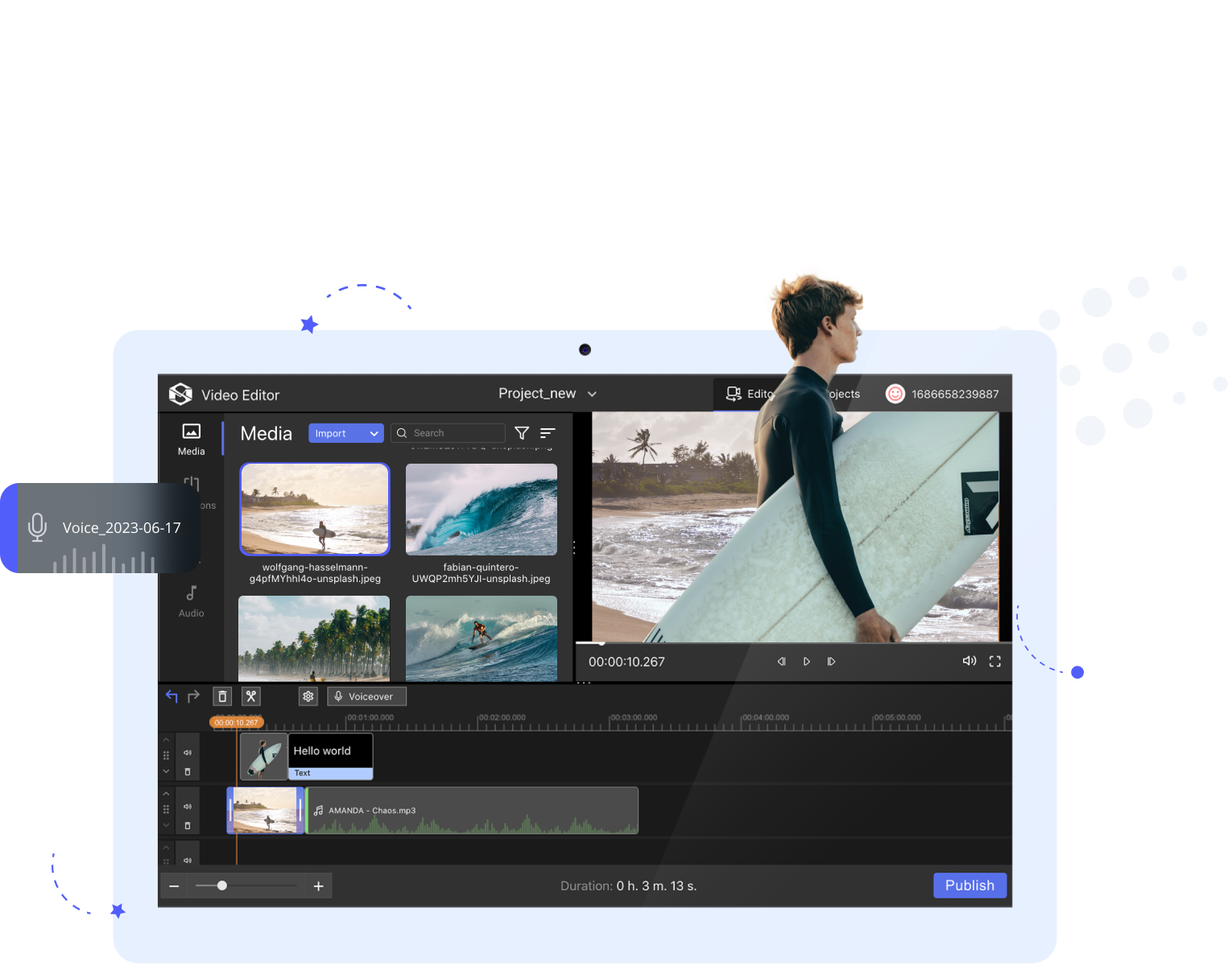The image size is (1232, 966).
Task: Click the preview timecode 00:00:10.267
Action: coord(626,662)
